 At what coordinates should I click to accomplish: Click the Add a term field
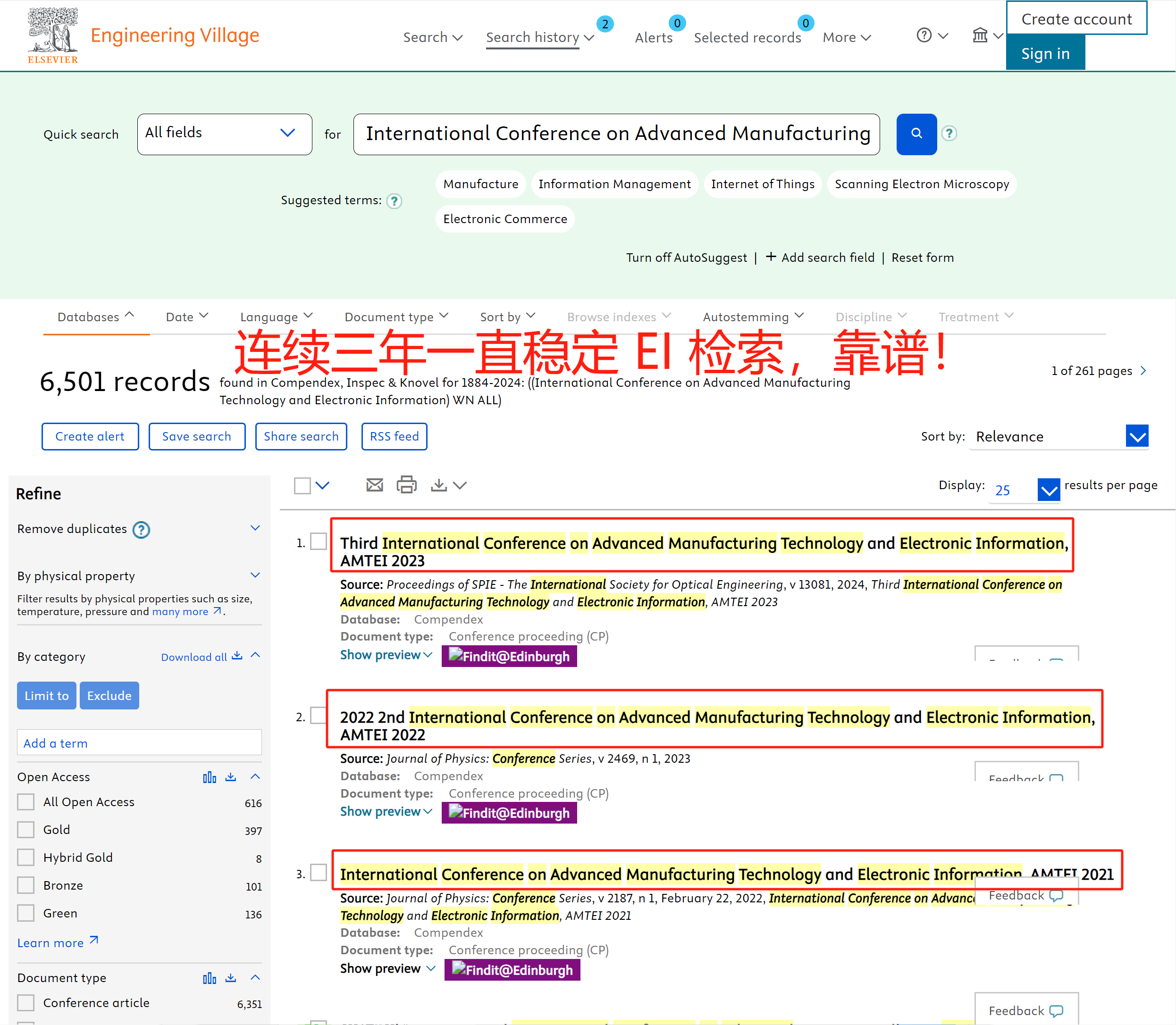click(139, 742)
